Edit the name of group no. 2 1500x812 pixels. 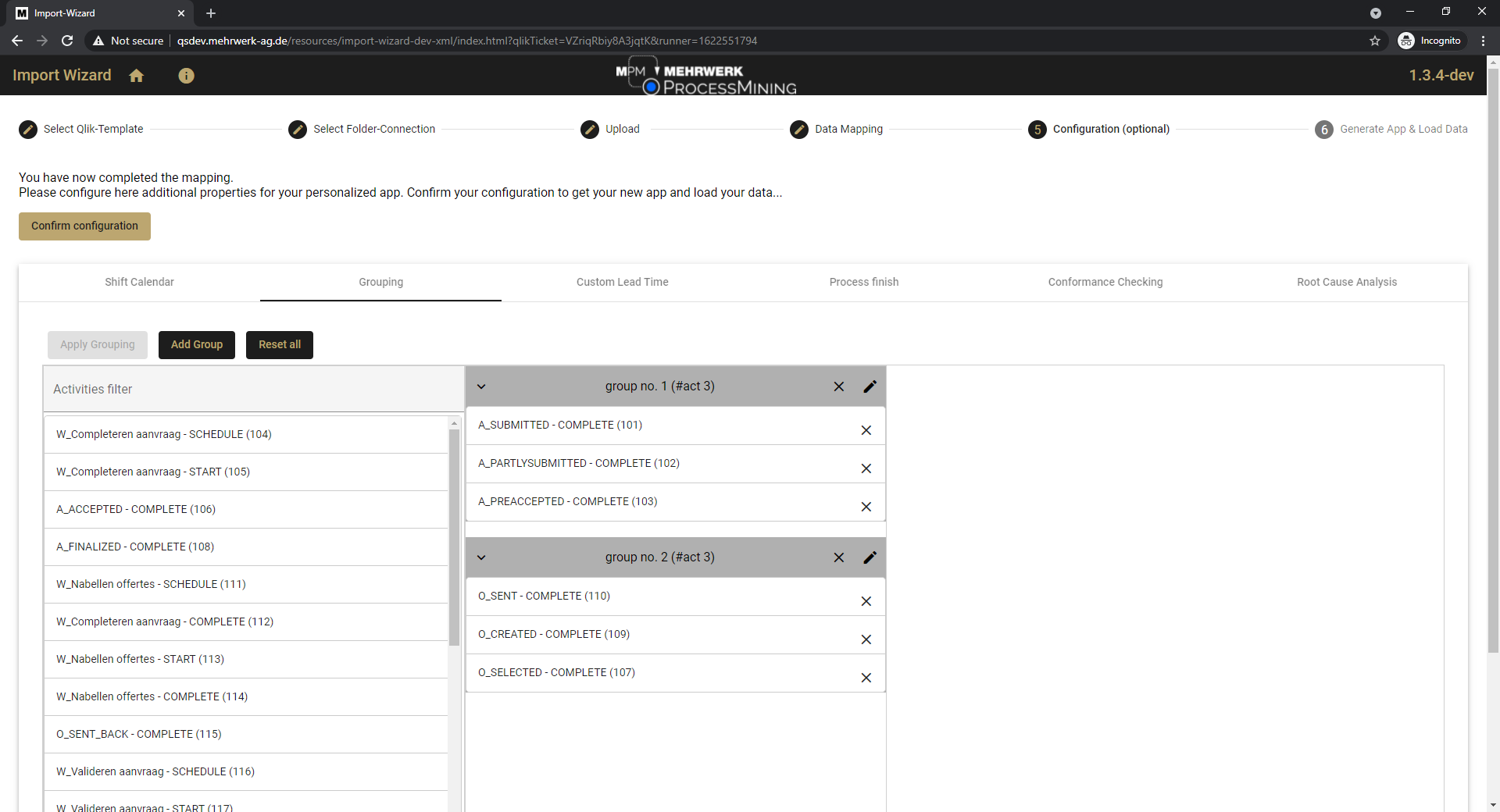pos(870,557)
